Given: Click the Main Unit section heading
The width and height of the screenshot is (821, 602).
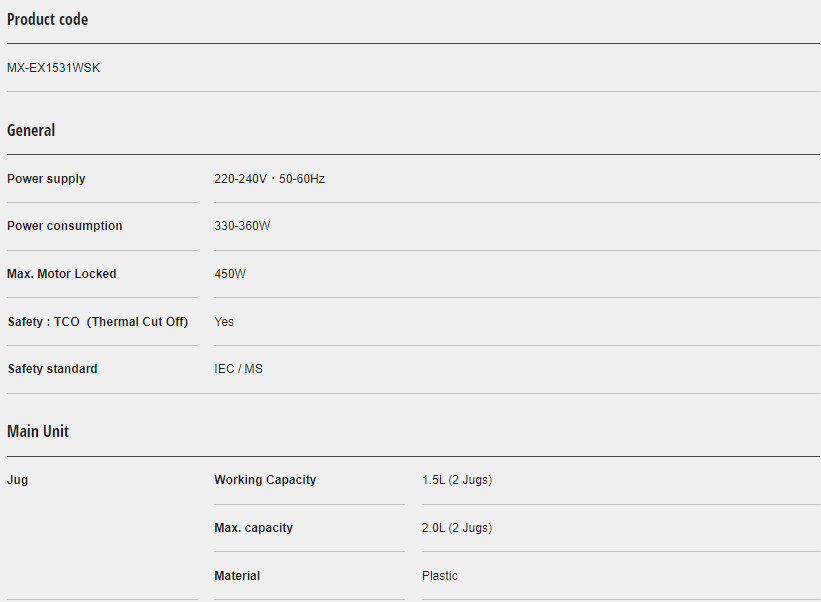Looking at the screenshot, I should 38,432.
